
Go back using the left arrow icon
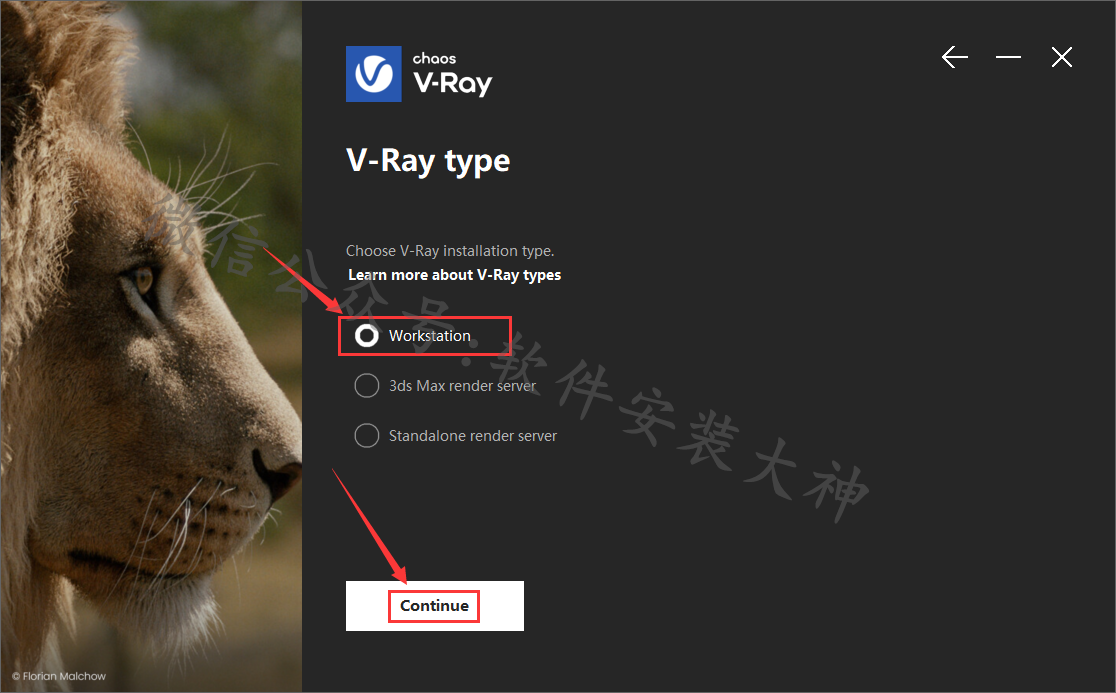click(x=954, y=57)
